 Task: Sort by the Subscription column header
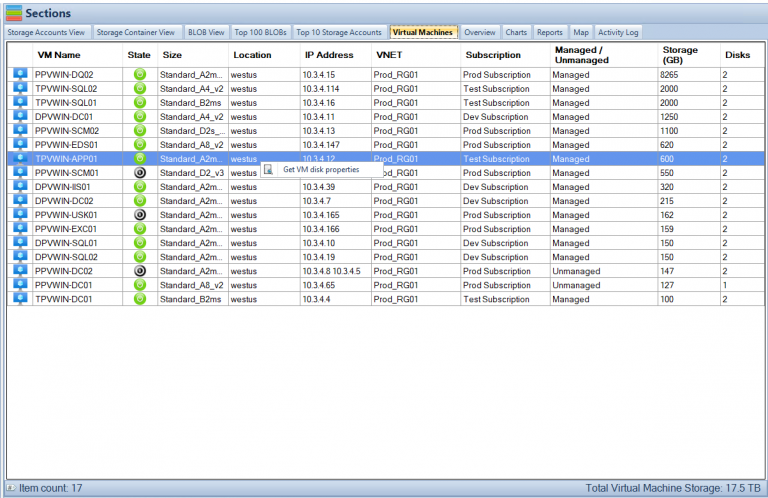click(x=505, y=55)
